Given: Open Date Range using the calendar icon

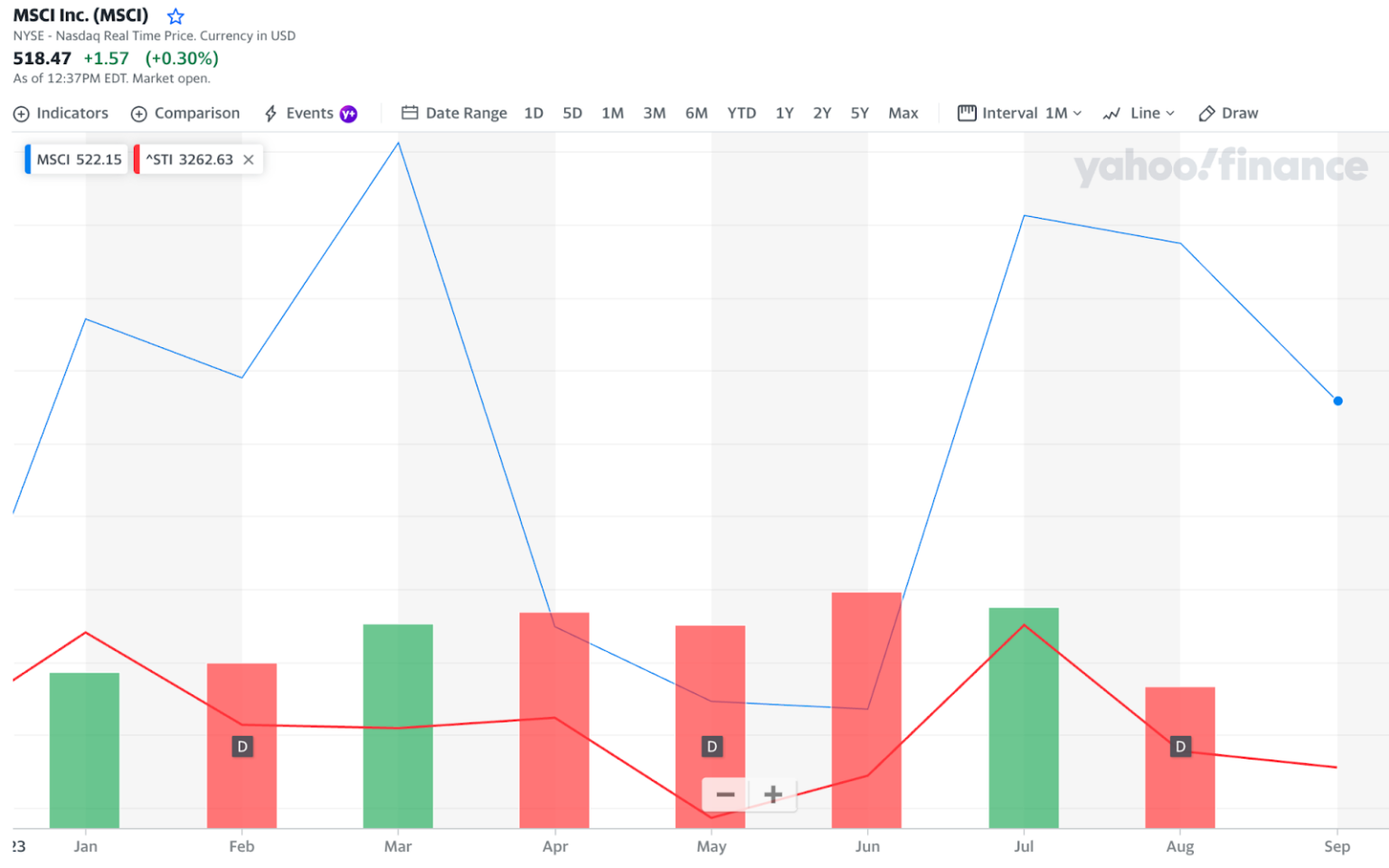Looking at the screenshot, I should coord(410,112).
